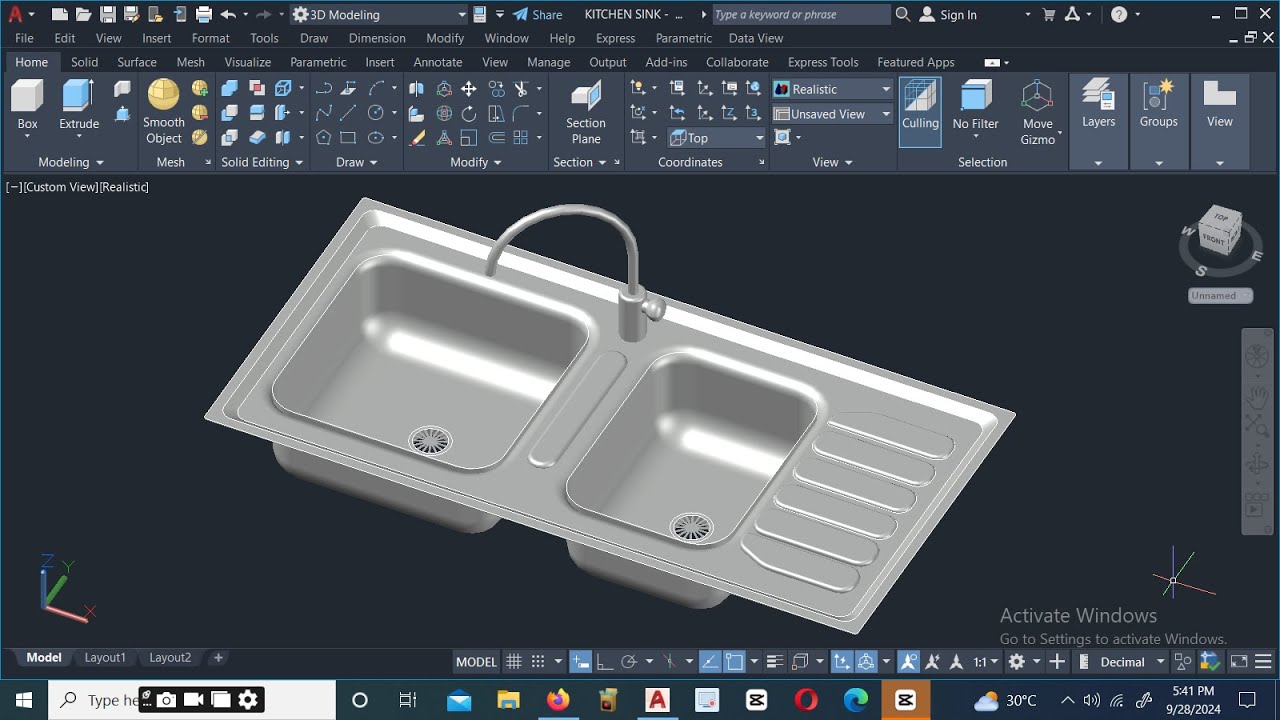Viewport: 1280px width, 720px height.
Task: Select the Box solid tool
Action: pos(27,105)
